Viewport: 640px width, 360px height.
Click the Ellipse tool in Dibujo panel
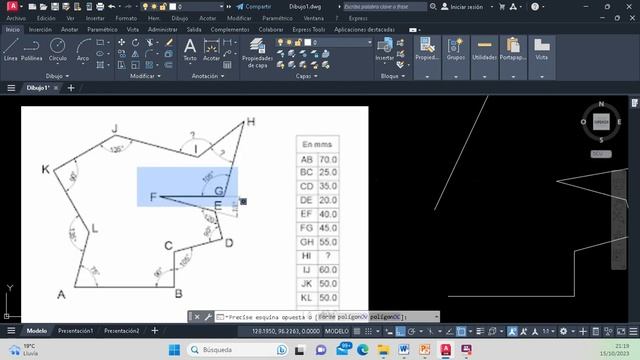point(100,53)
